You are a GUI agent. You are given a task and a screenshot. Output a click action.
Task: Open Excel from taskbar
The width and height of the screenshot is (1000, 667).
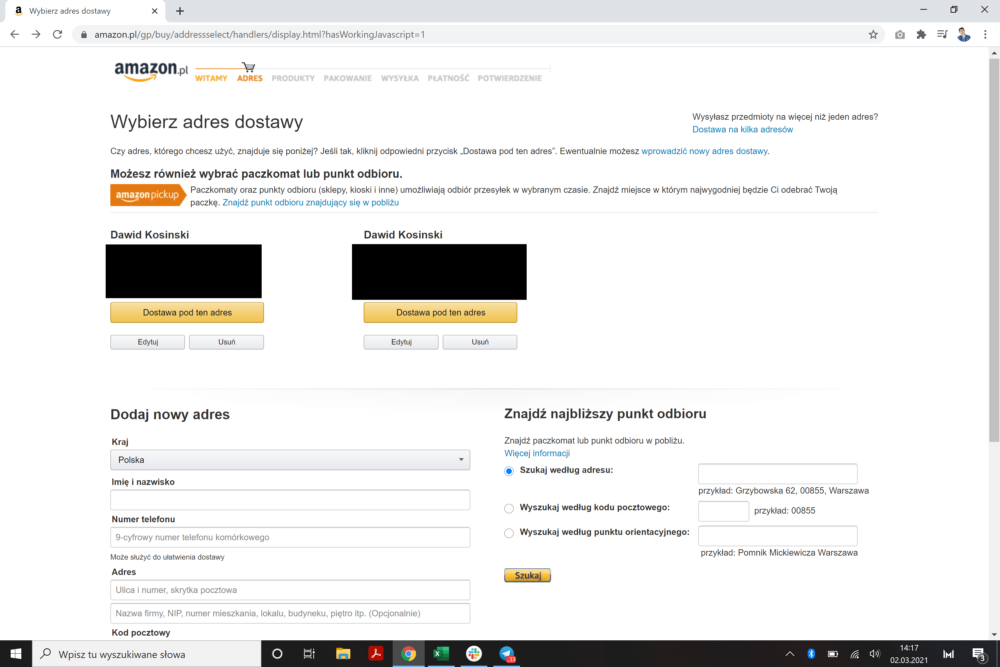click(x=441, y=654)
